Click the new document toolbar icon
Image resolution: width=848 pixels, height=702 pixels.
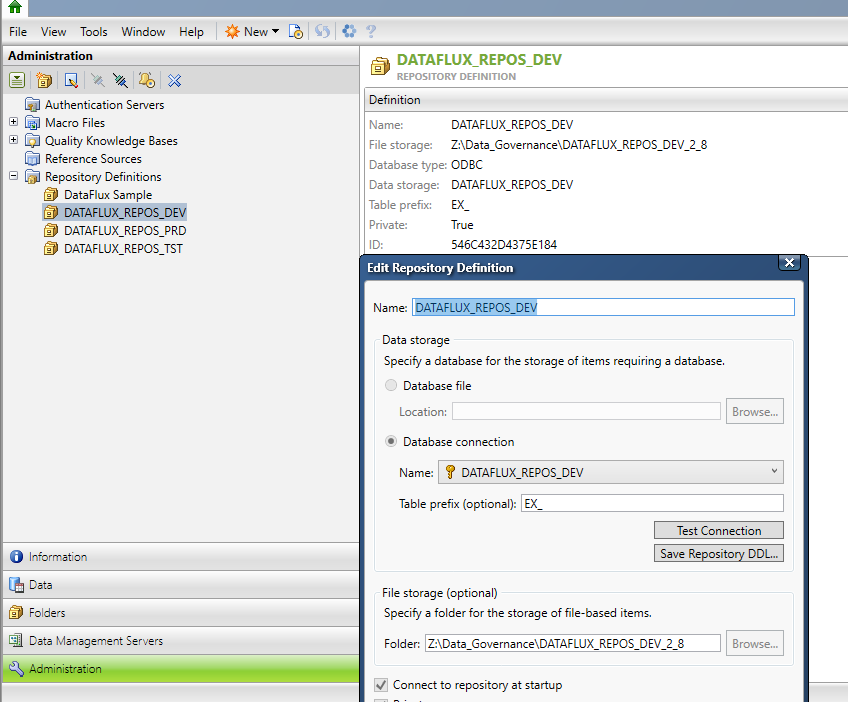coord(296,31)
